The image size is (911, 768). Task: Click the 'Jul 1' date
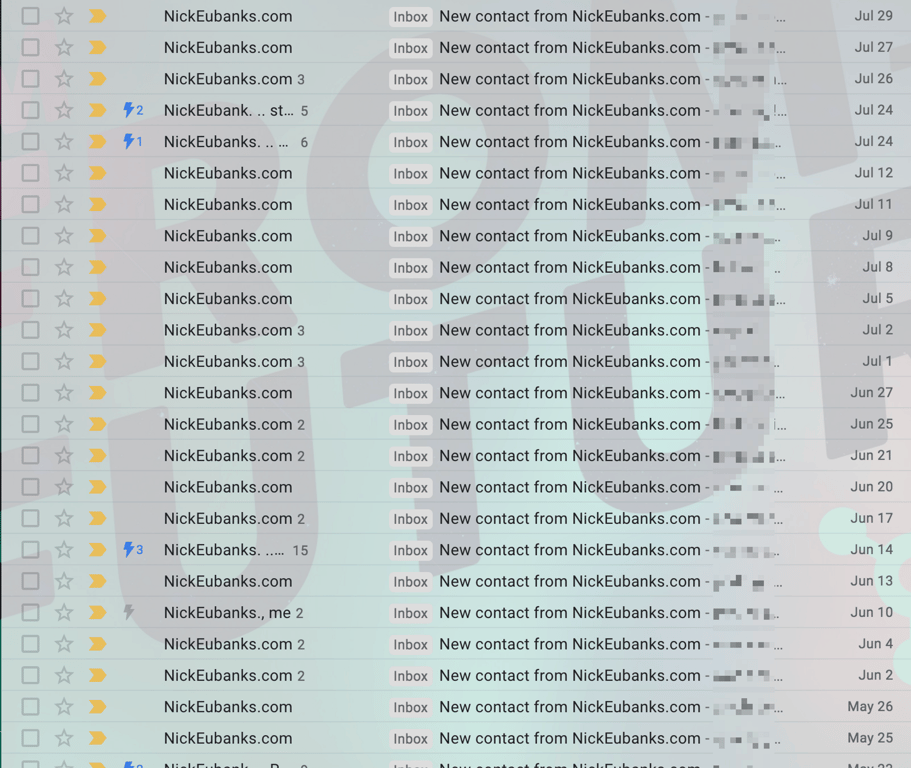click(x=877, y=361)
